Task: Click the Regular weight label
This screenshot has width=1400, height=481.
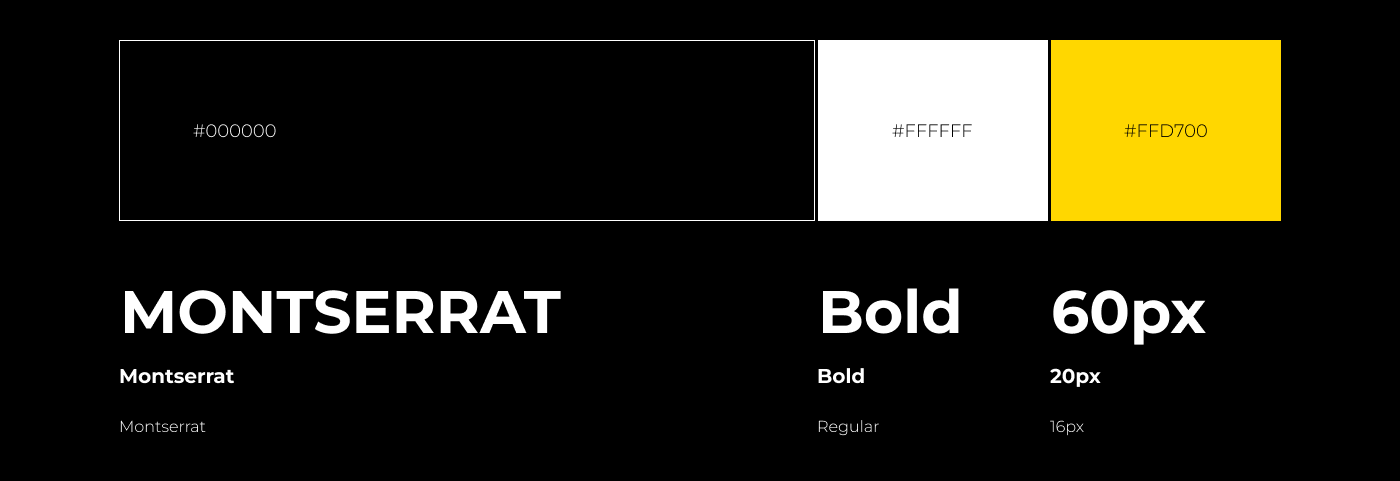Action: click(x=848, y=427)
